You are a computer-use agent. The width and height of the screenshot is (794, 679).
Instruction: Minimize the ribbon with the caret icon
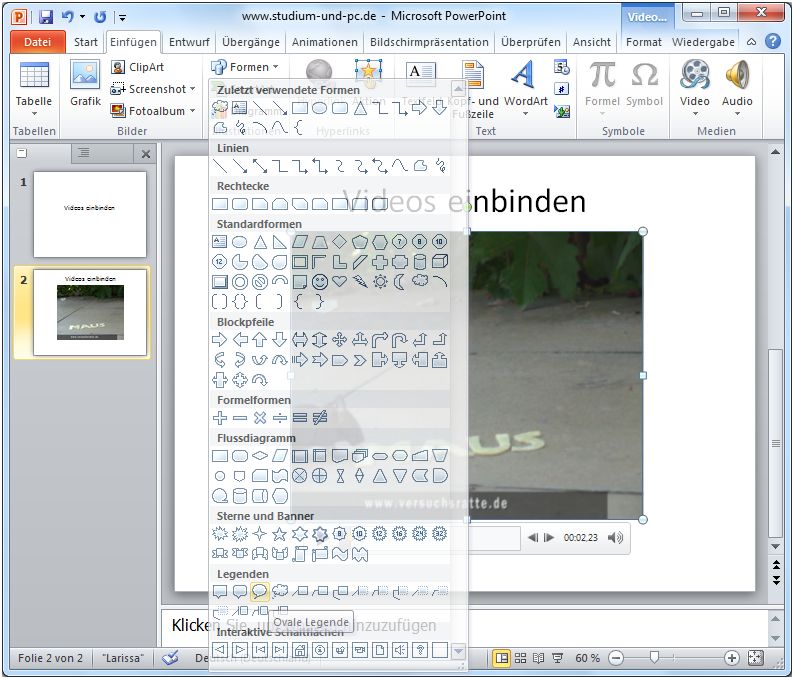tap(751, 42)
